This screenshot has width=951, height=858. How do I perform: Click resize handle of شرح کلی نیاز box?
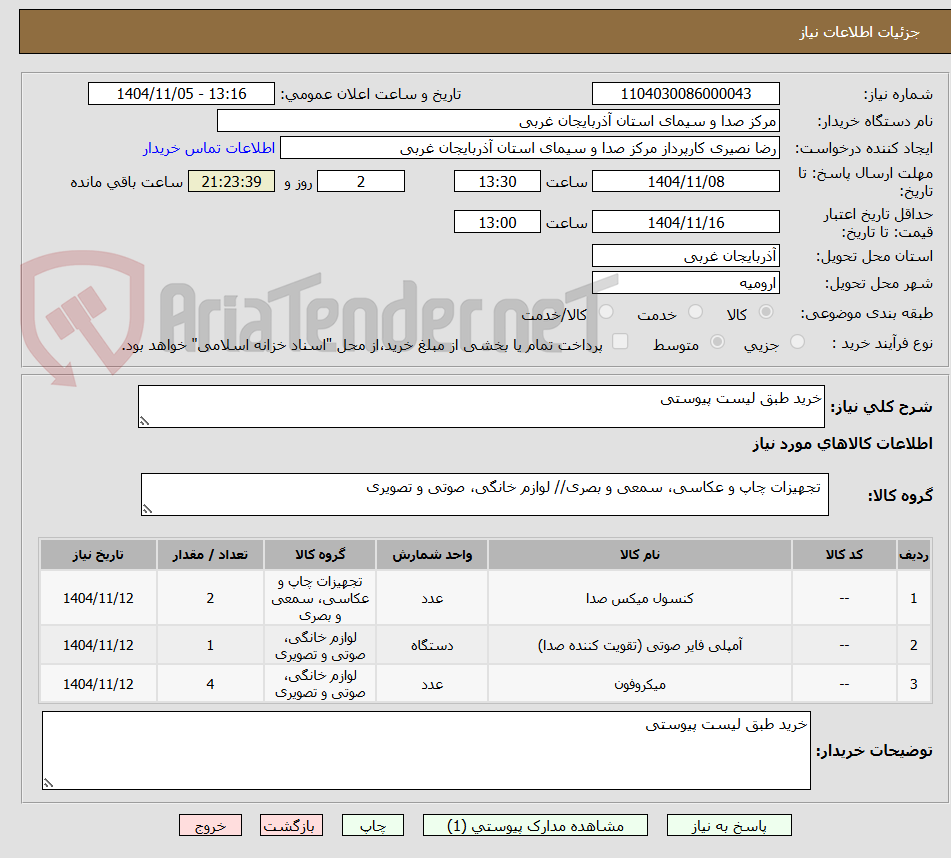point(144,421)
